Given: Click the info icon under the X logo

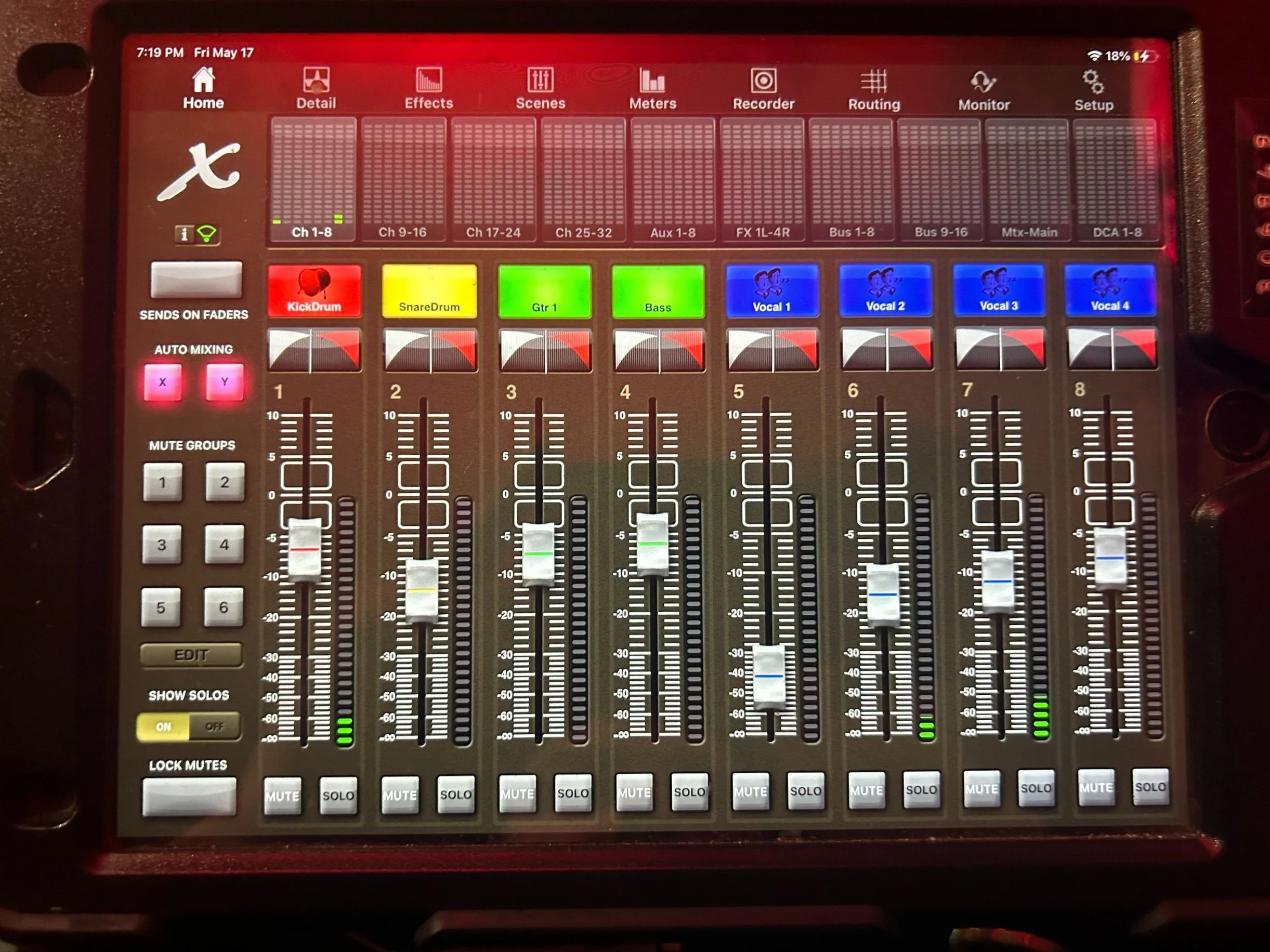Looking at the screenshot, I should pyautogui.click(x=184, y=234).
